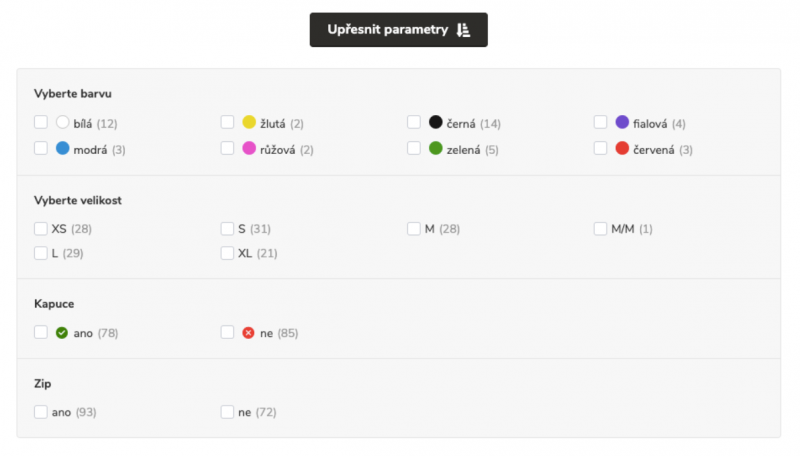Select the pink růžová color swatch
800x456 pixels.
point(249,148)
